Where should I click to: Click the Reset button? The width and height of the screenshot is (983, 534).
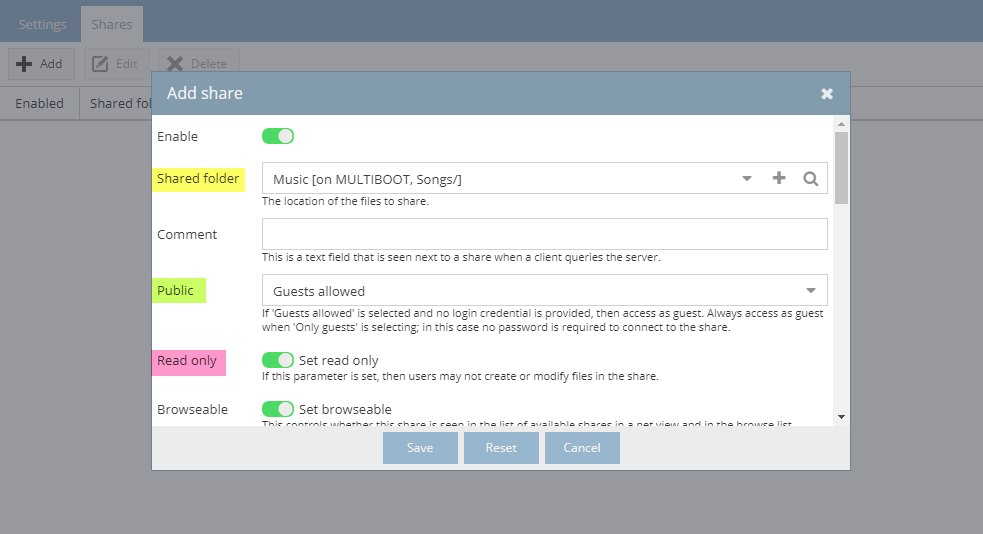pos(501,448)
